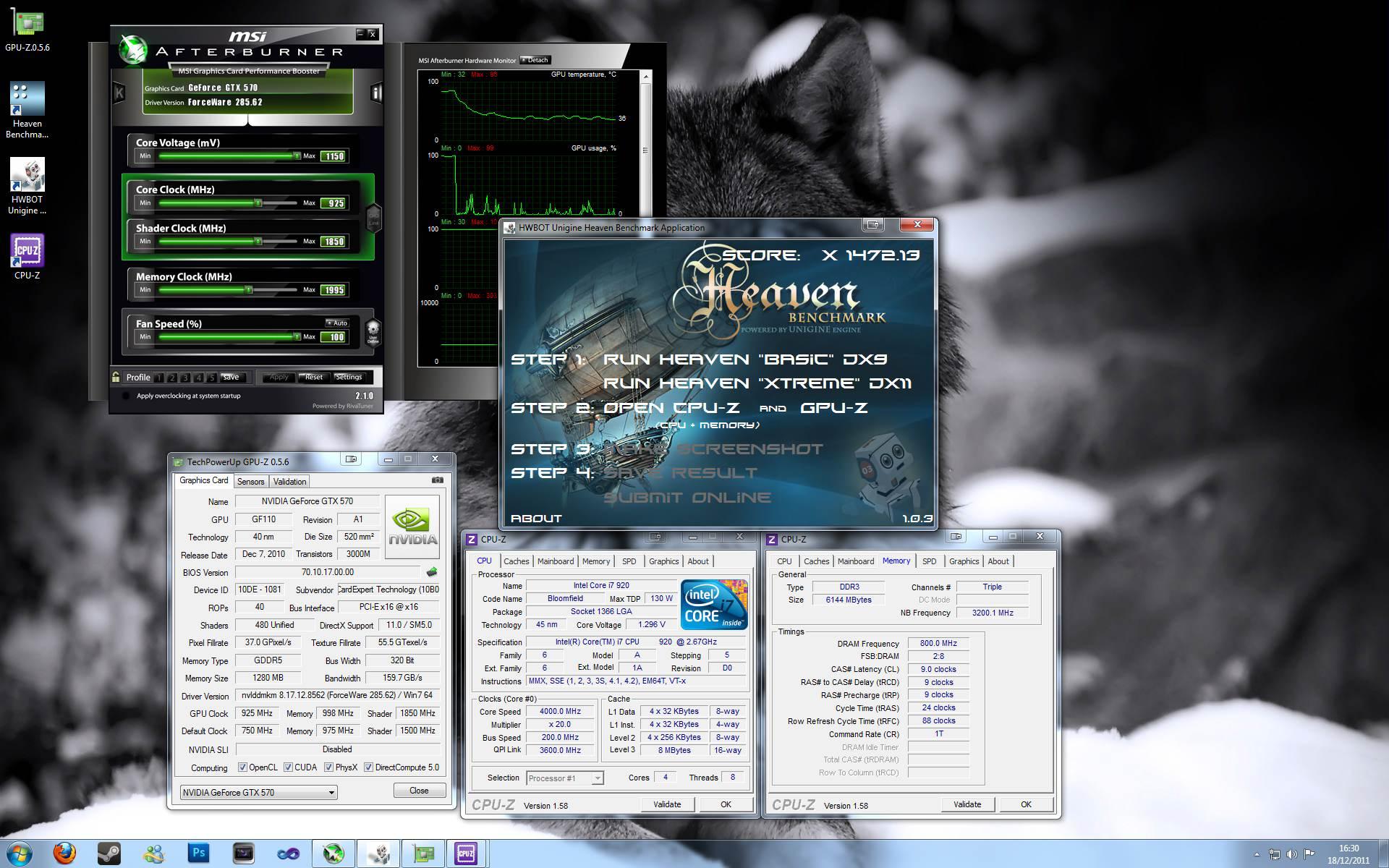Open the Heaven Benchmark desktop shortcut
This screenshot has width=1389, height=868.
coord(27,110)
